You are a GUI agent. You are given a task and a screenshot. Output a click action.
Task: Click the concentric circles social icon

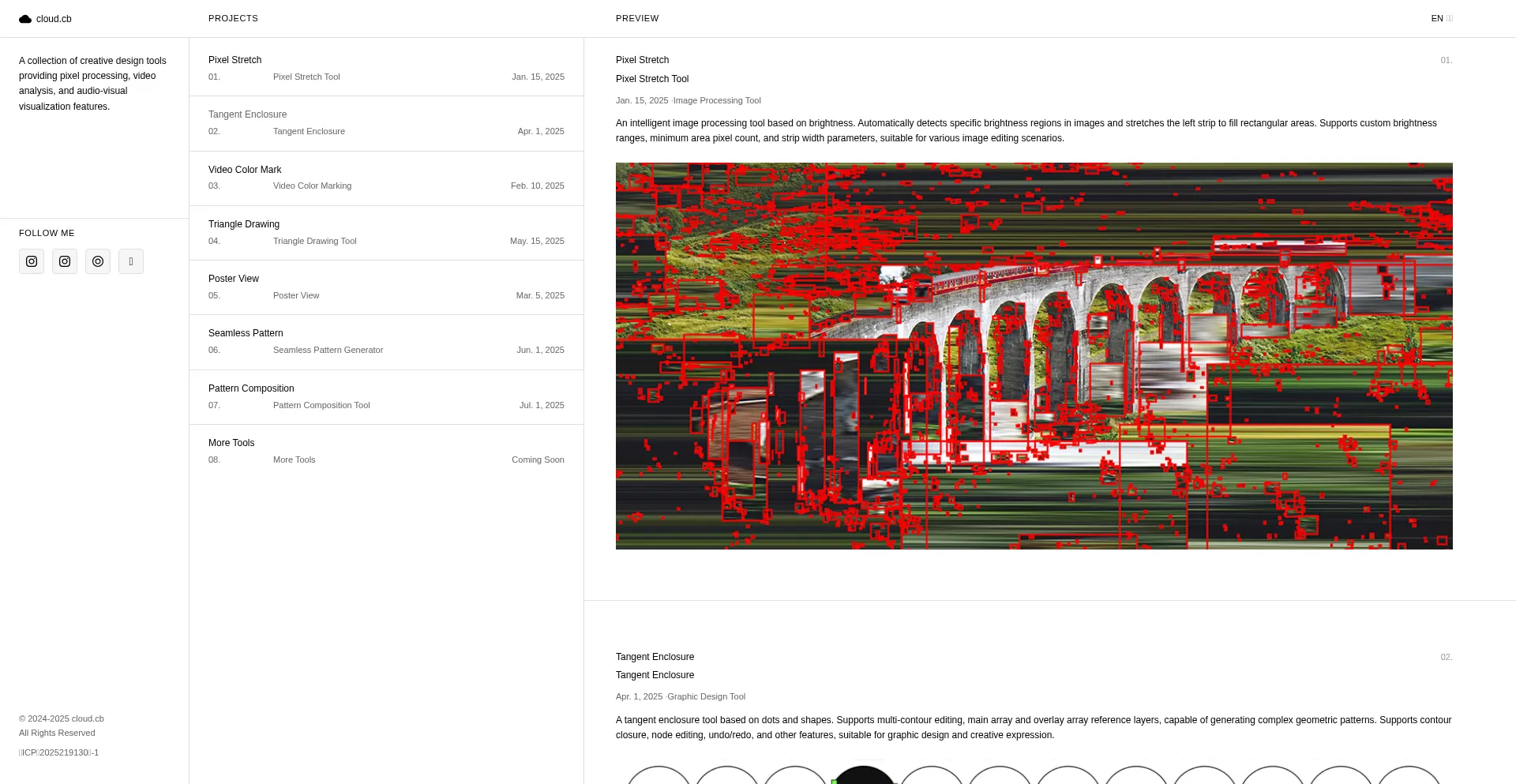[x=98, y=261]
